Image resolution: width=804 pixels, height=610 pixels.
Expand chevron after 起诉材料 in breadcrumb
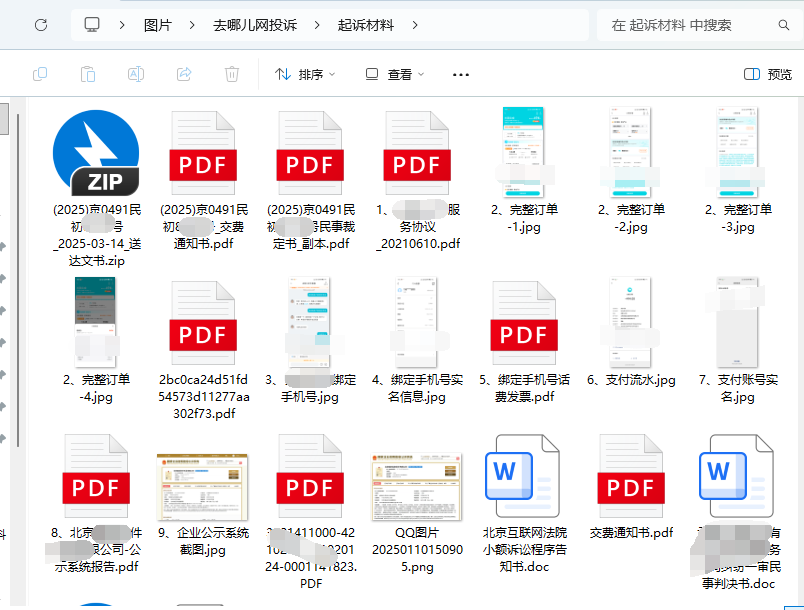tap(415, 25)
